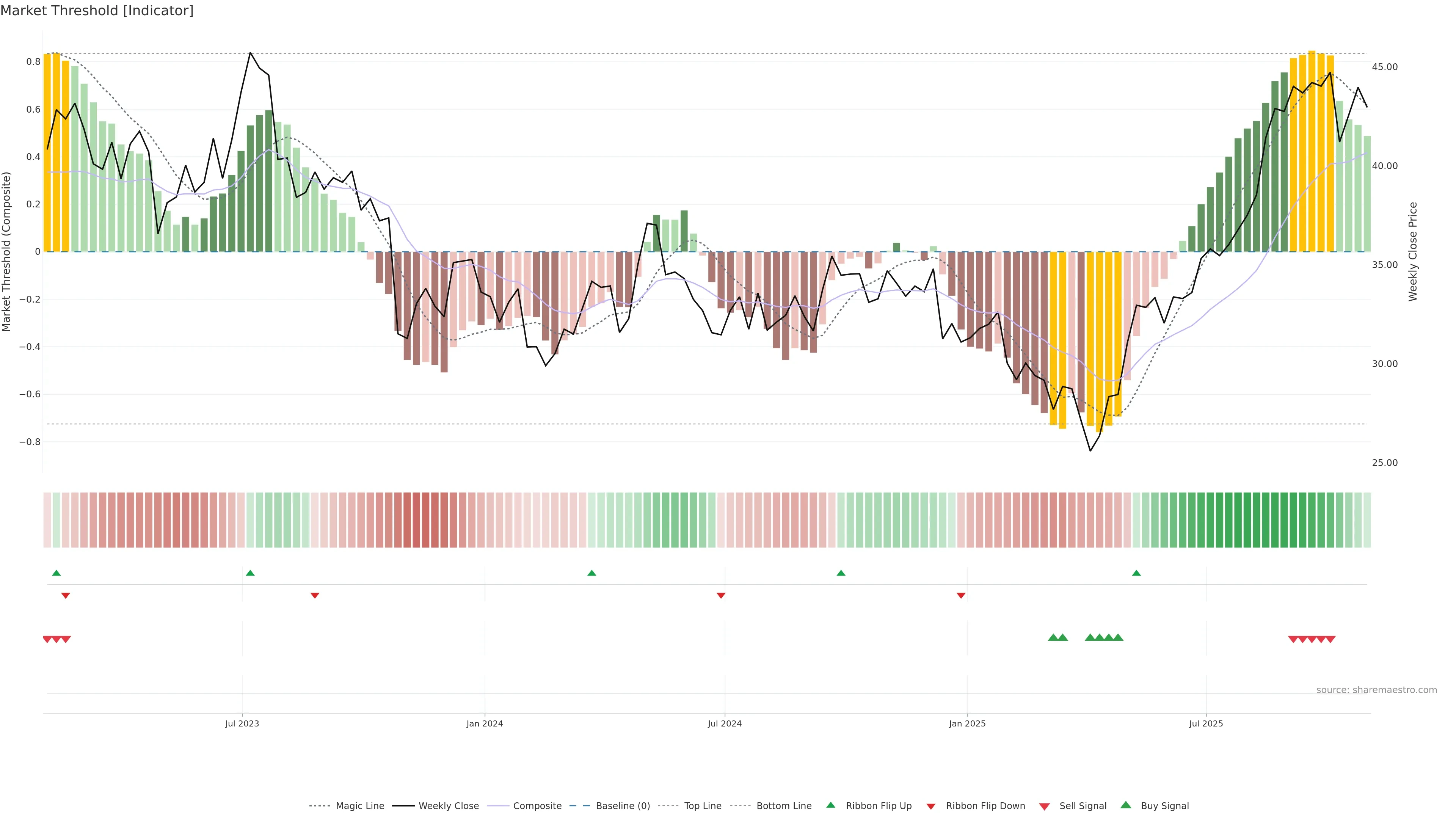The image size is (1456, 819).
Task: Click the Market Threshold [Indicator] chart title
Action: [x=97, y=11]
